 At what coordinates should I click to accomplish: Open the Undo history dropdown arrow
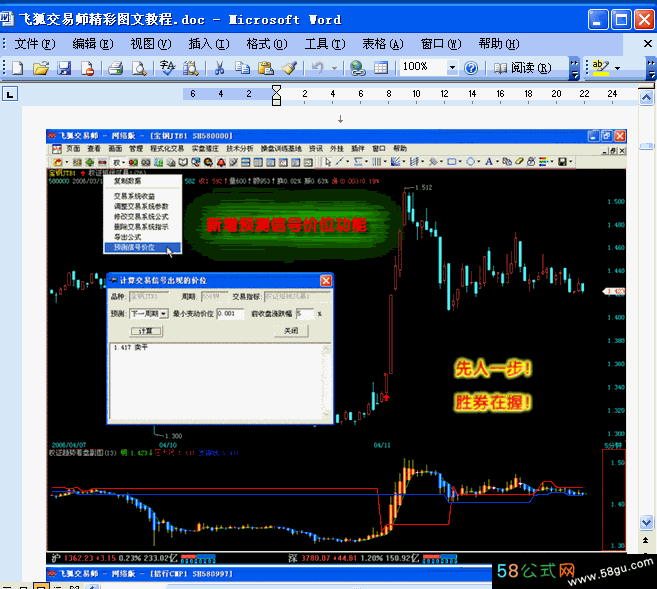pyautogui.click(x=334, y=68)
